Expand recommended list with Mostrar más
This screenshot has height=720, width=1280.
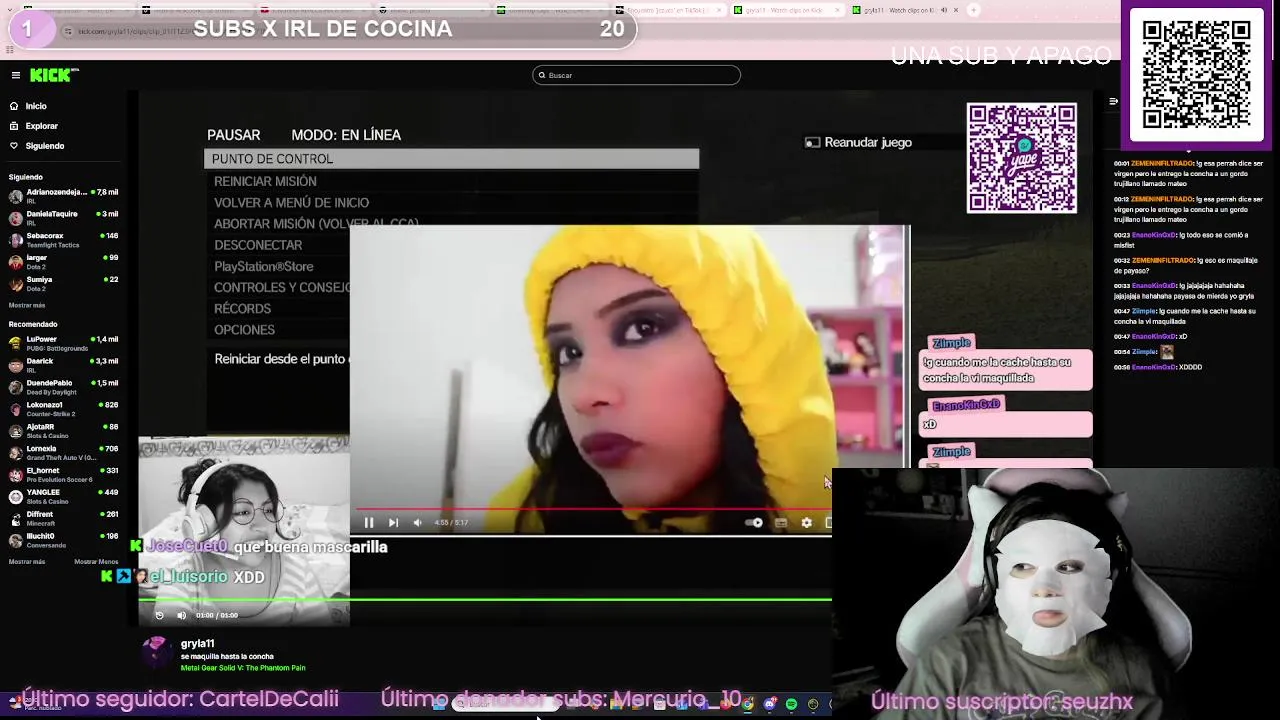click(x=27, y=562)
